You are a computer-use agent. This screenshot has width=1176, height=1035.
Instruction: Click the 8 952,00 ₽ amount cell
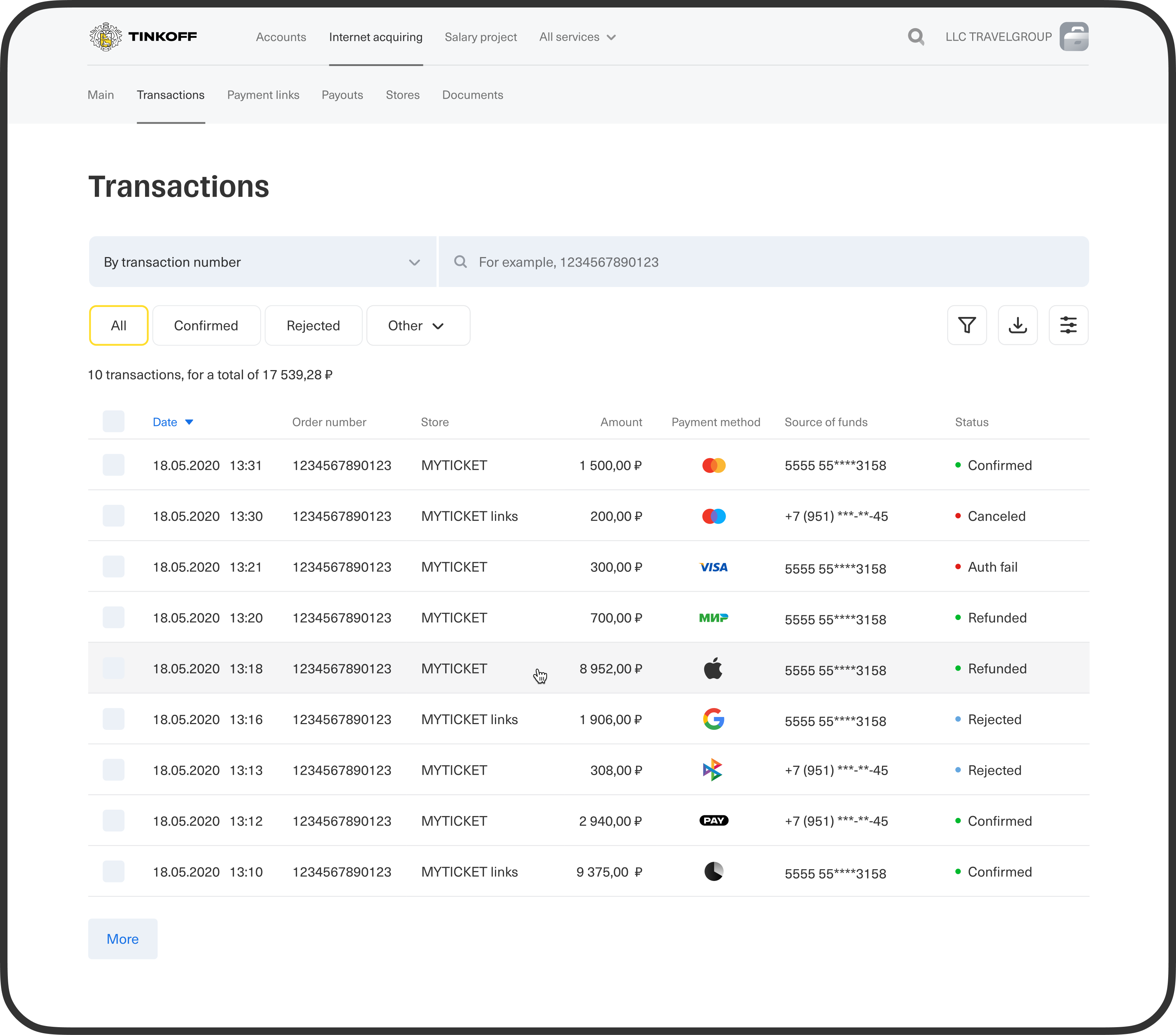610,668
